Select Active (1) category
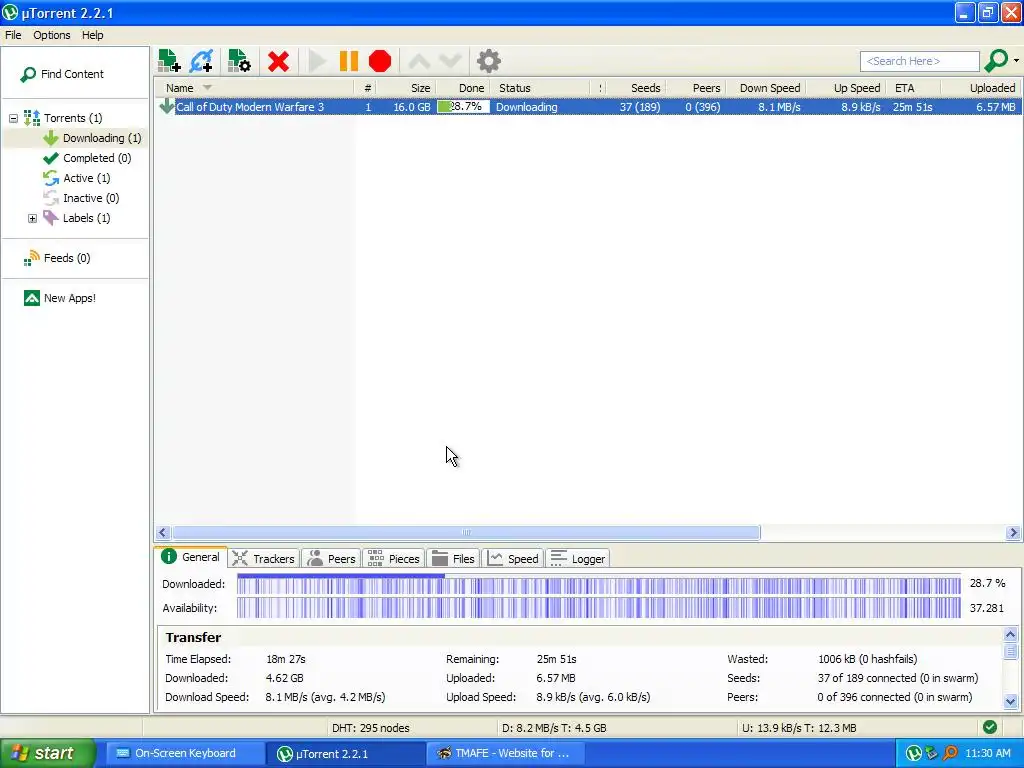Viewport: 1024px width, 768px height. 77,178
